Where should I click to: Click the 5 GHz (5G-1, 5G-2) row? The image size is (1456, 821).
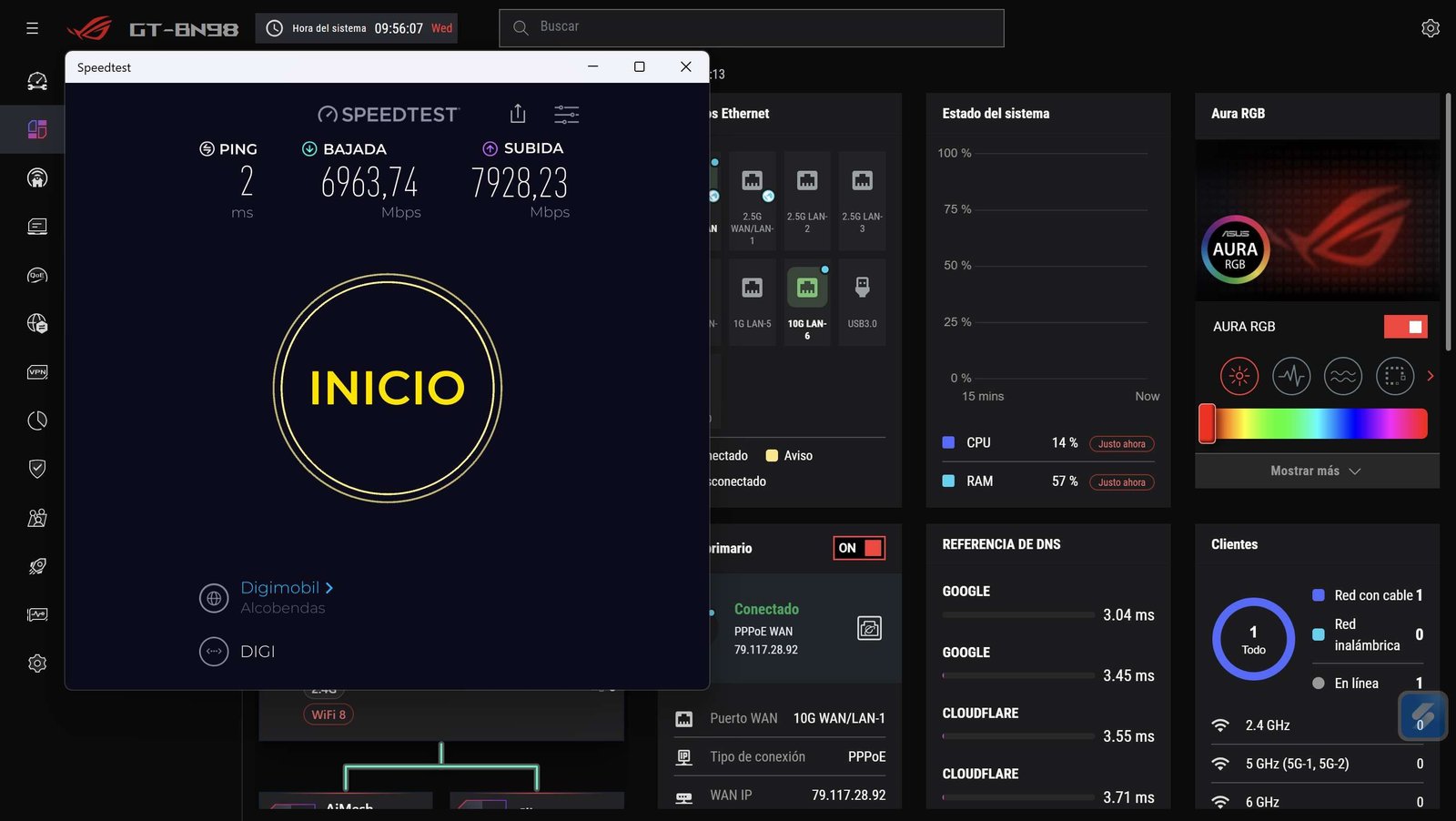point(1317,764)
